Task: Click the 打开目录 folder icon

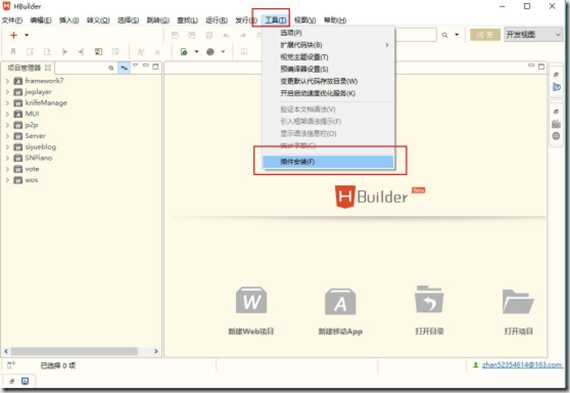Action: [x=429, y=299]
